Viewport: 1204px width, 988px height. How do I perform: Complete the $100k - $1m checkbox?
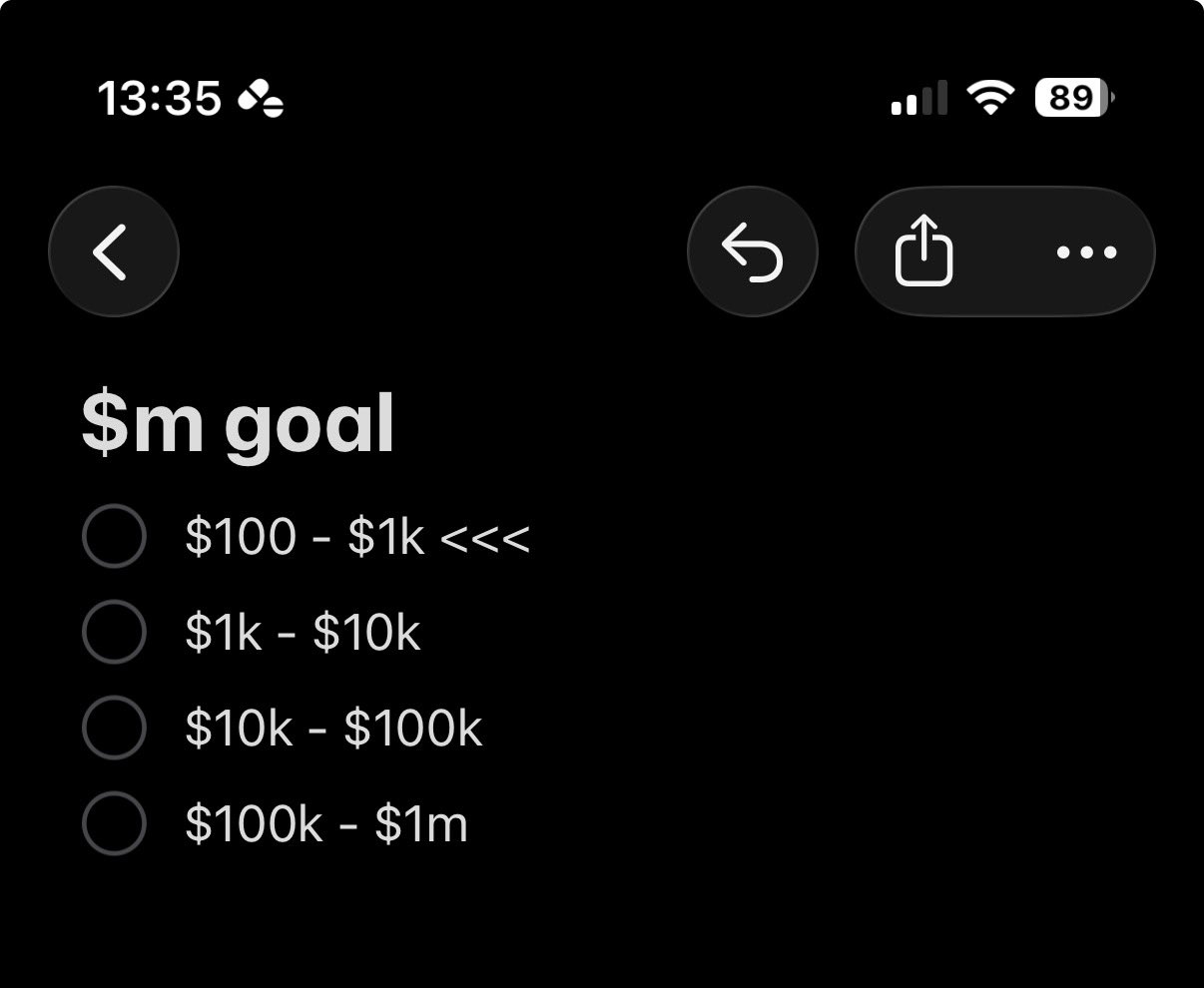(x=114, y=823)
